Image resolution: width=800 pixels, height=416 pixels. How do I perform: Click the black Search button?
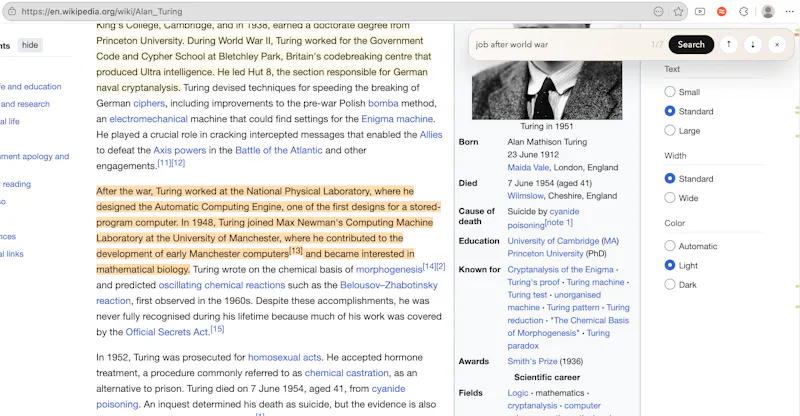click(691, 44)
